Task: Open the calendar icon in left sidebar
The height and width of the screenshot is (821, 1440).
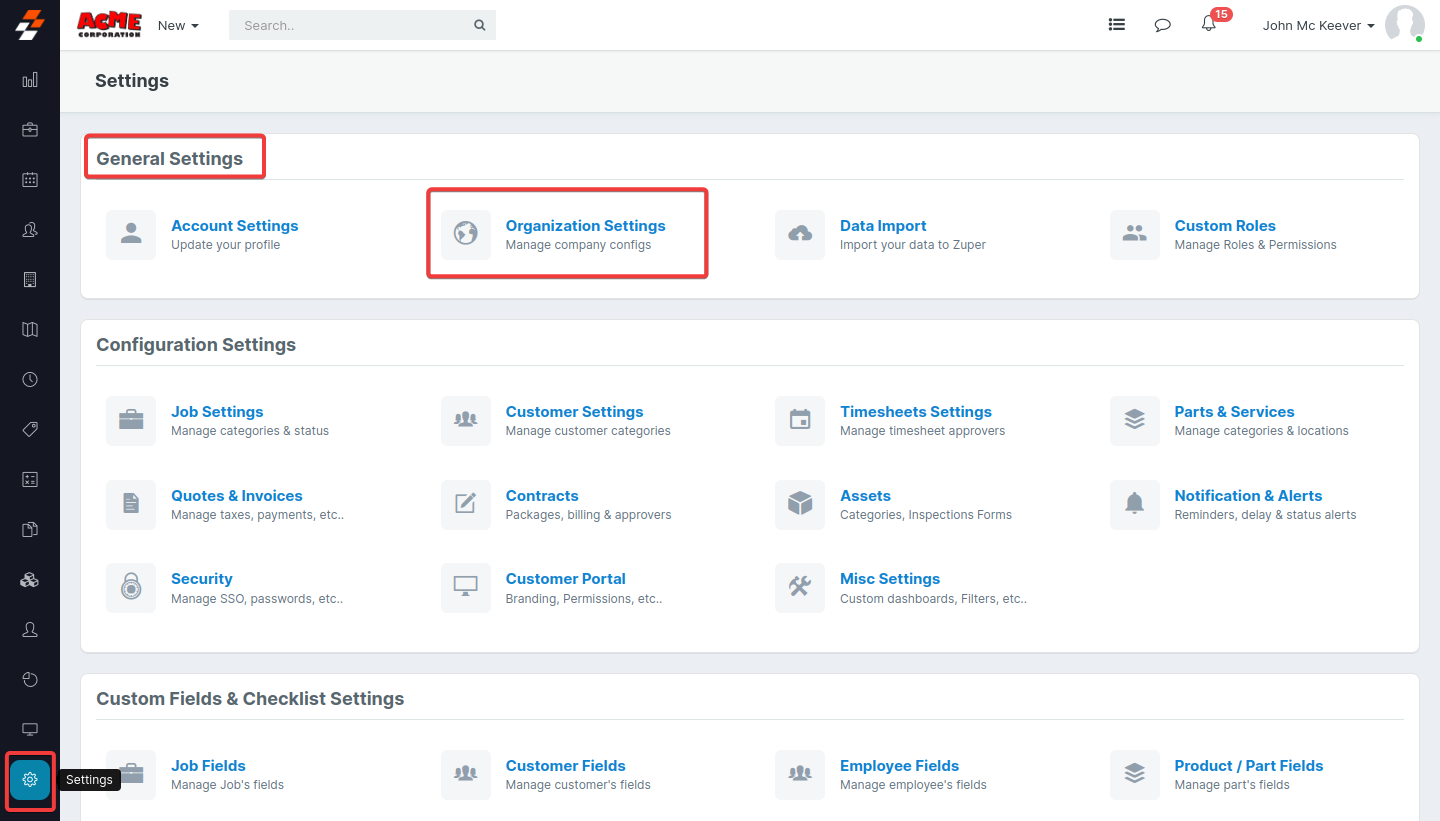Action: click(30, 180)
